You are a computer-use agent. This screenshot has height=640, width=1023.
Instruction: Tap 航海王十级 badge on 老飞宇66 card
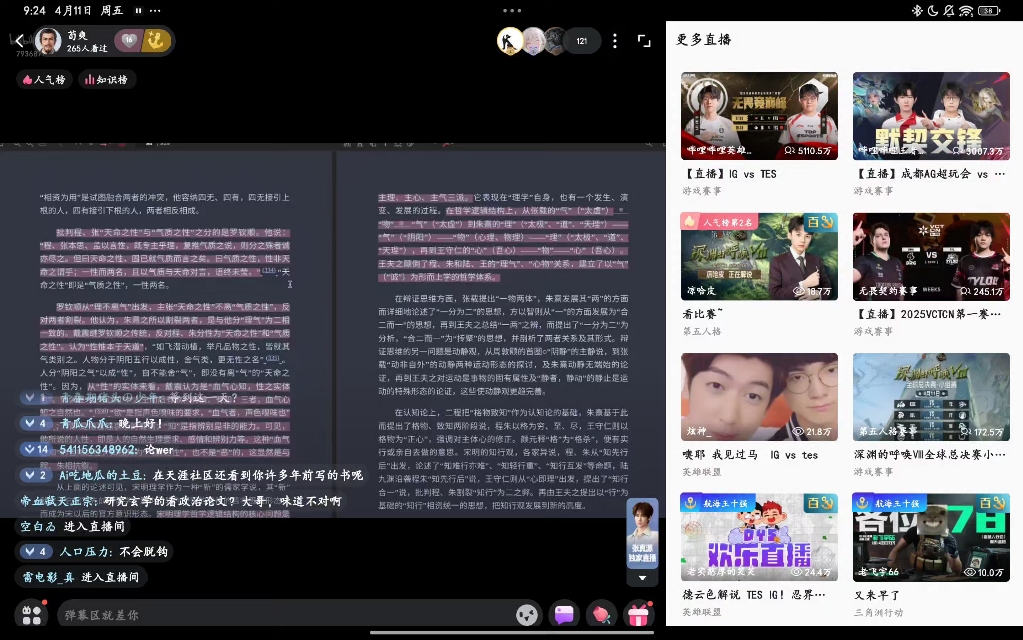pyautogui.click(x=890, y=503)
